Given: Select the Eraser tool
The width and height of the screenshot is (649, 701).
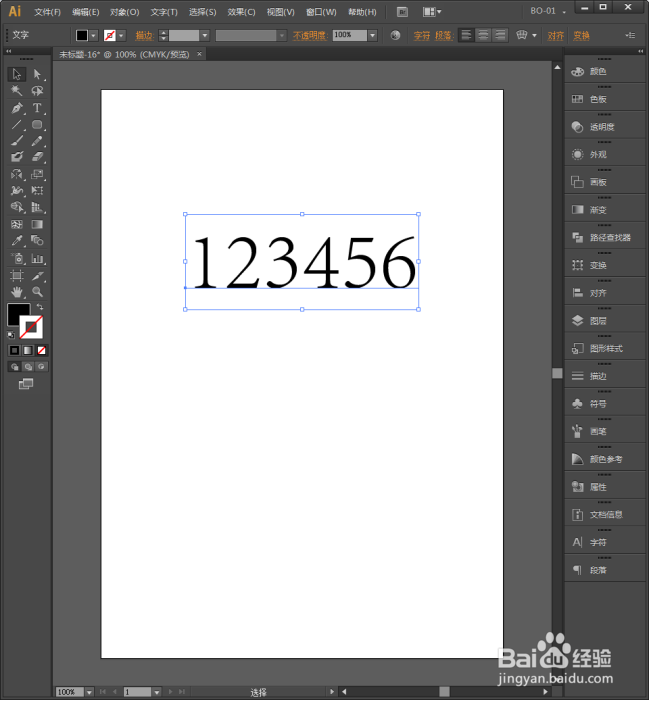Looking at the screenshot, I should tap(37, 157).
